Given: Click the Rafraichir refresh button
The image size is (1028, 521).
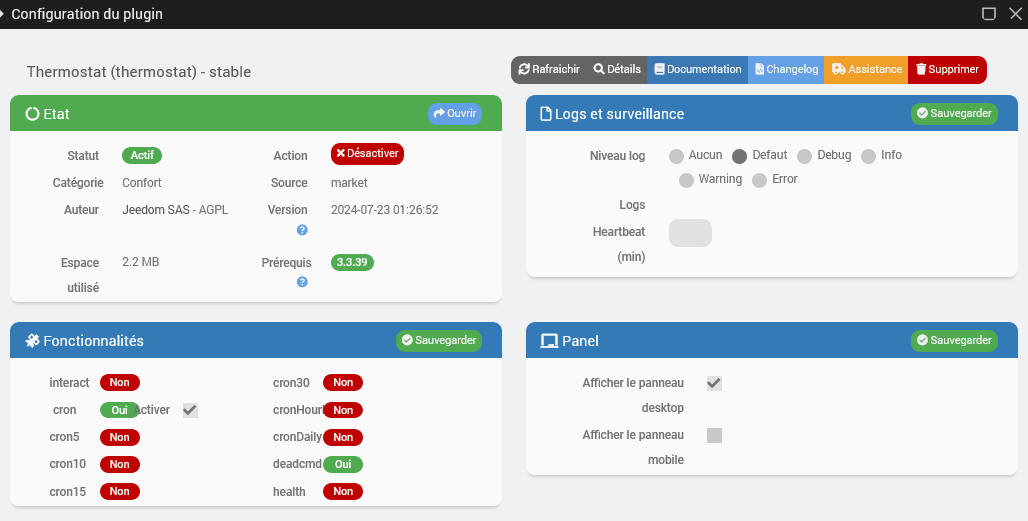Looking at the screenshot, I should [x=549, y=69].
